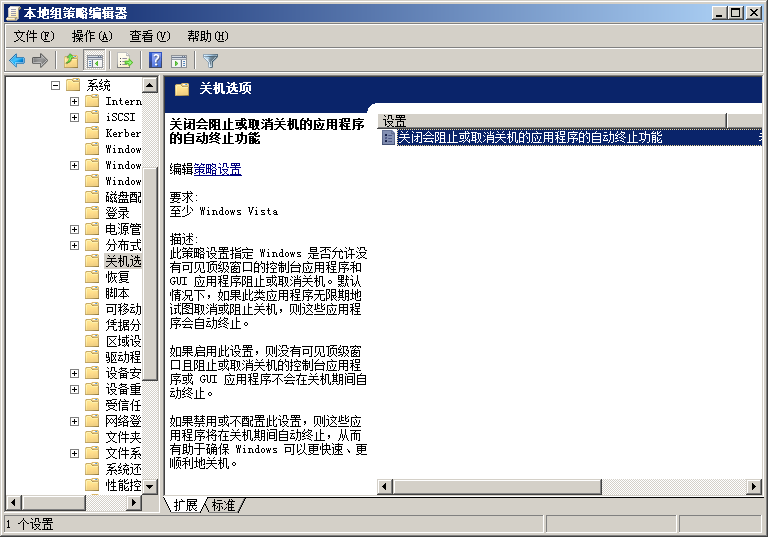Open the 操作(A) menu

[91, 36]
